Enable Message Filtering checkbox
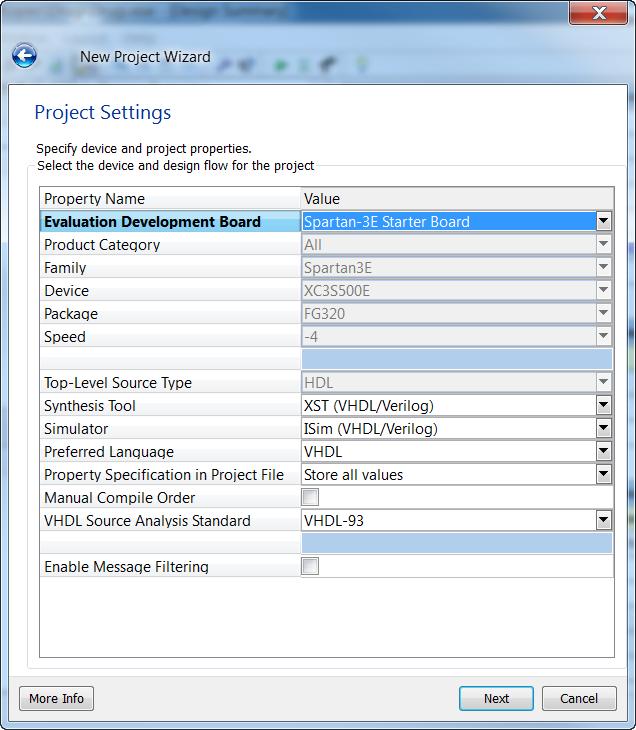This screenshot has height=730, width=636. click(310, 566)
